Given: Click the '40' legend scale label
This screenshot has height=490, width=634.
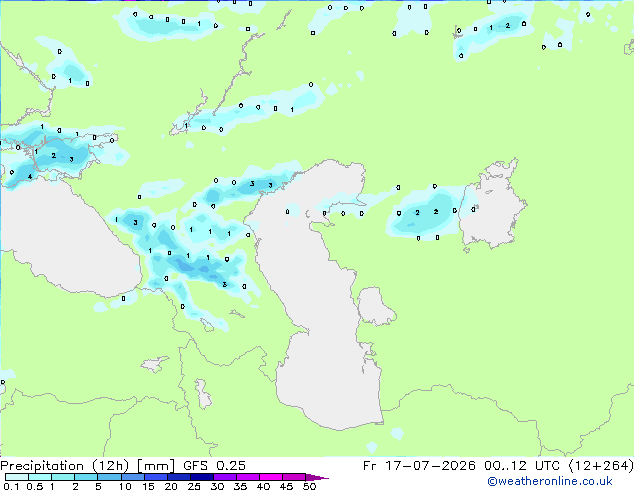Looking at the screenshot, I should tap(263, 486).
